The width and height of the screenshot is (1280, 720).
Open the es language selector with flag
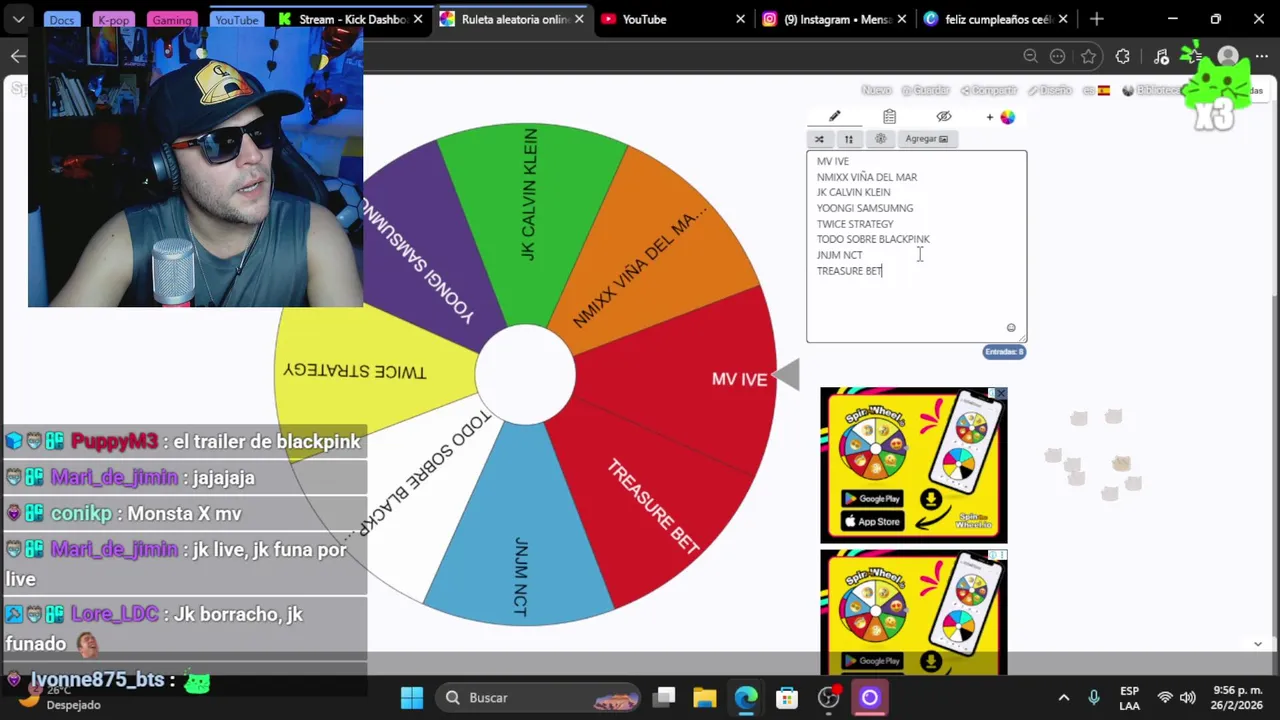(1097, 90)
